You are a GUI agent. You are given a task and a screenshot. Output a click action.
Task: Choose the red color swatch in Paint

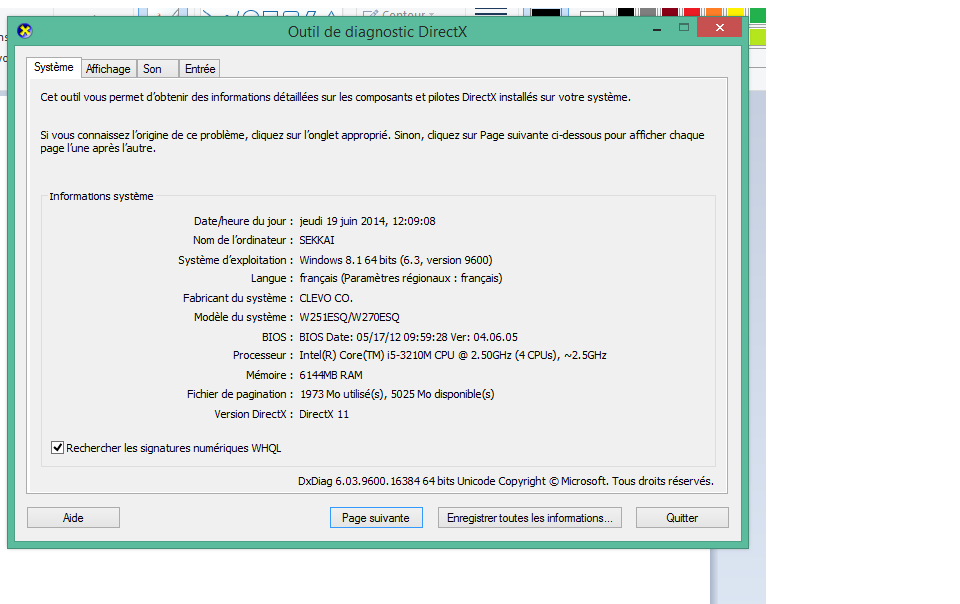(691, 12)
